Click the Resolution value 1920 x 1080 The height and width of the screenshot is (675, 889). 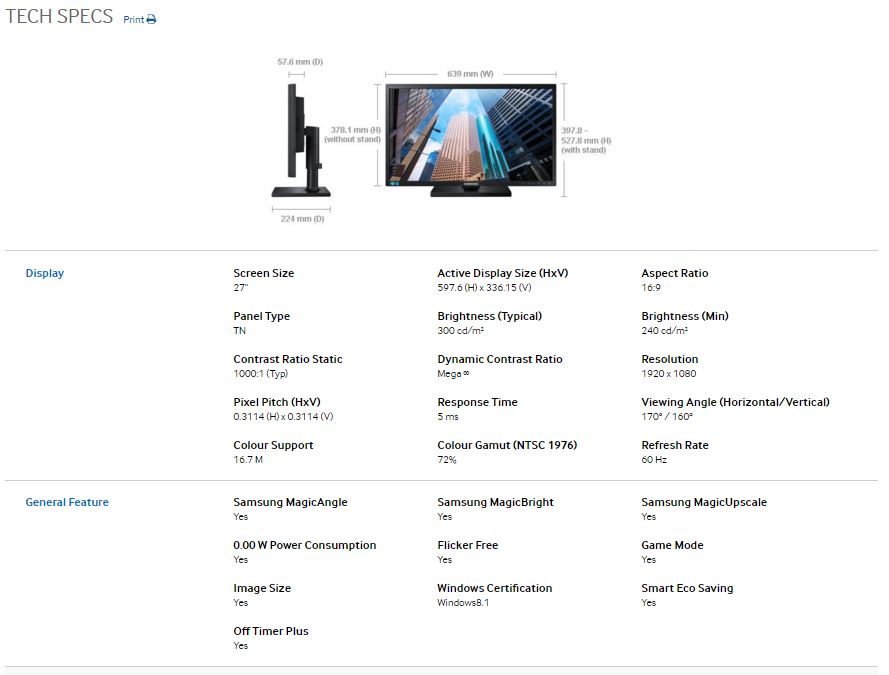coord(668,374)
